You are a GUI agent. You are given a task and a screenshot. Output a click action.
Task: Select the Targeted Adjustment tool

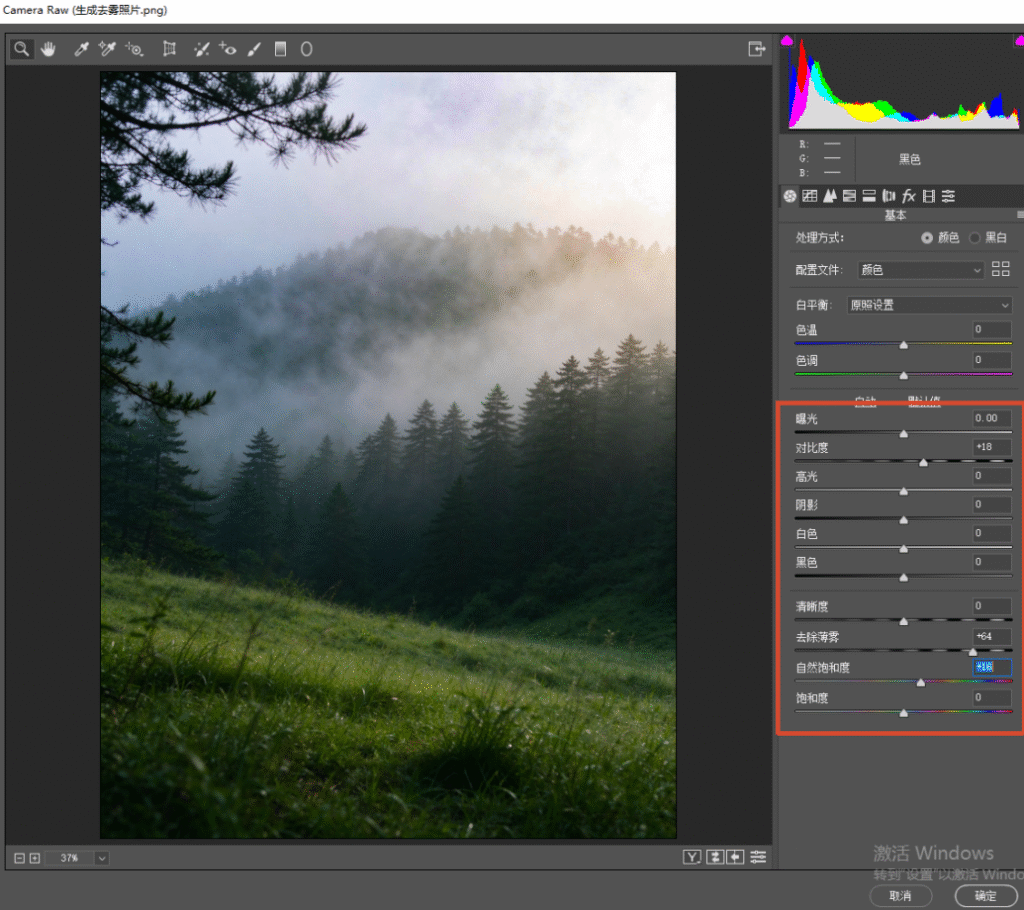(135, 49)
